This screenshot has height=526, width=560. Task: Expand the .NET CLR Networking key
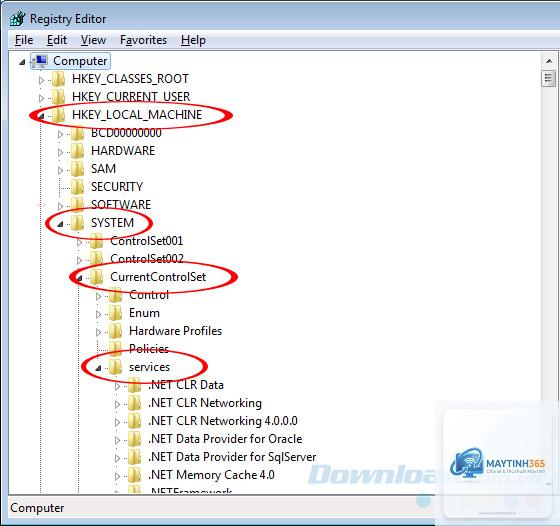pyautogui.click(x=118, y=404)
